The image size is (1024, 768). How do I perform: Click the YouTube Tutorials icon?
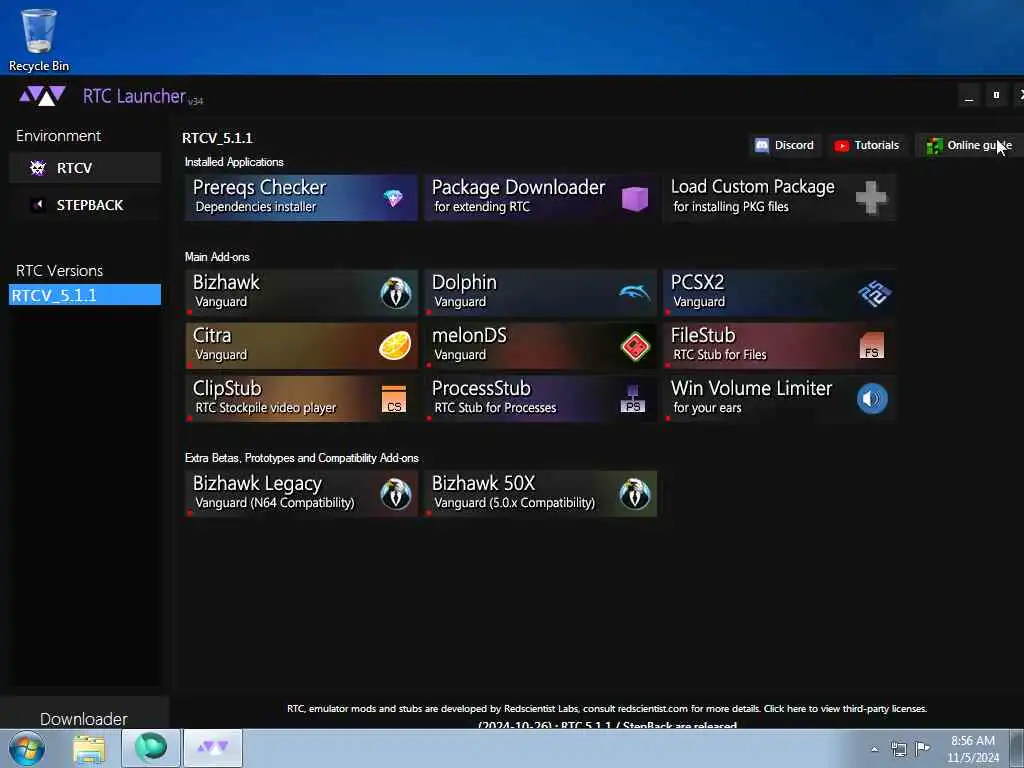point(842,146)
